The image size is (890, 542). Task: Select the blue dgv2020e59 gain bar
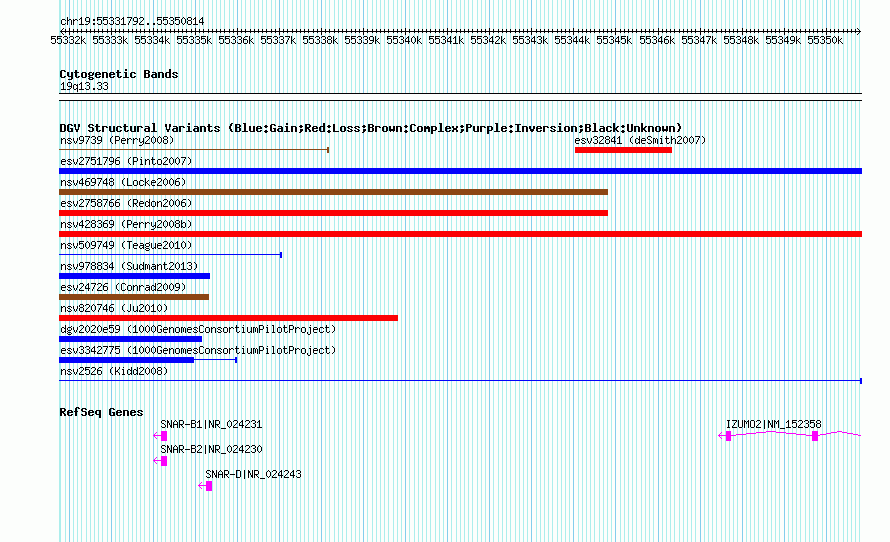point(131,339)
